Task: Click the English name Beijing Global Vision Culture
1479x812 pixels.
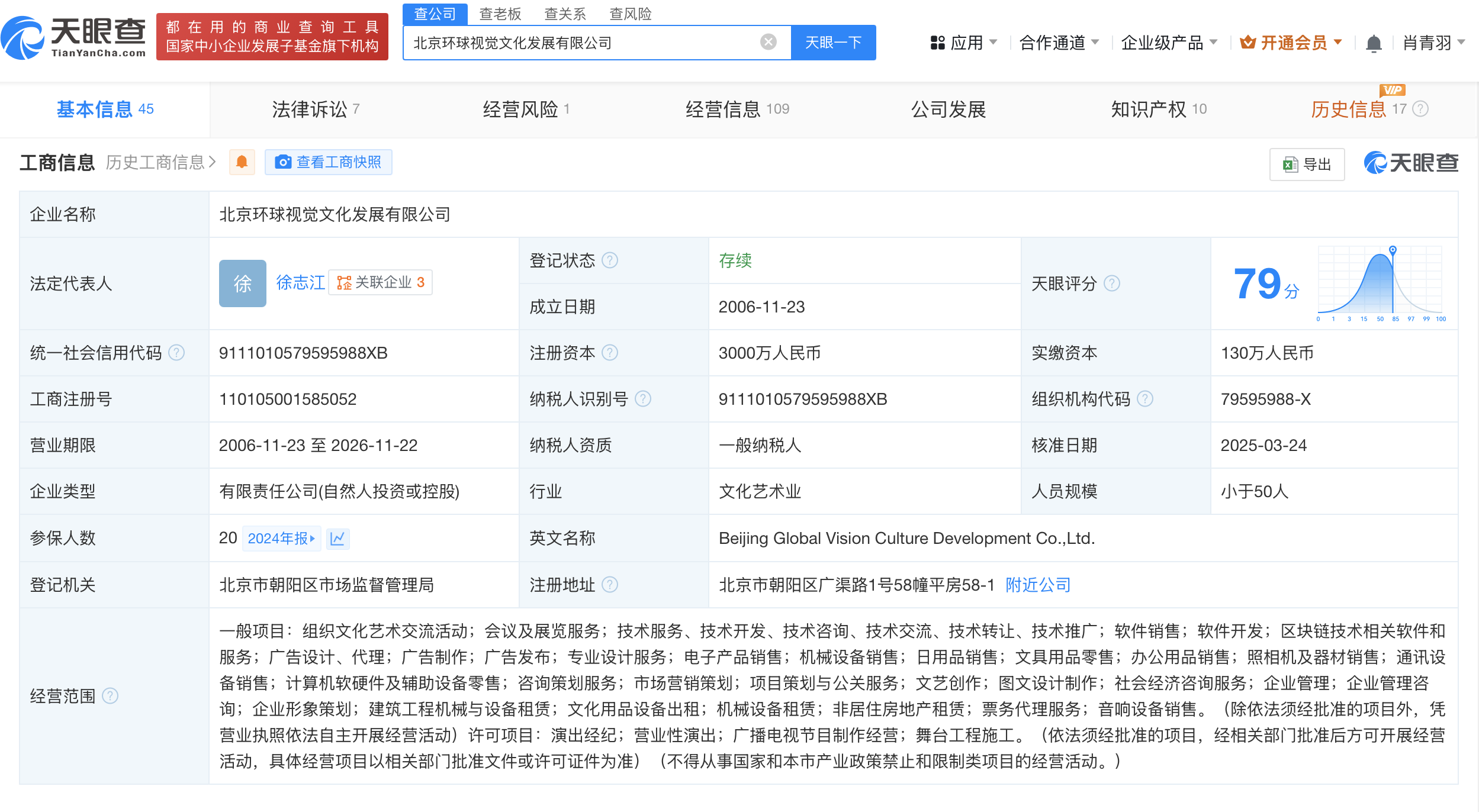Action: pyautogui.click(x=906, y=539)
